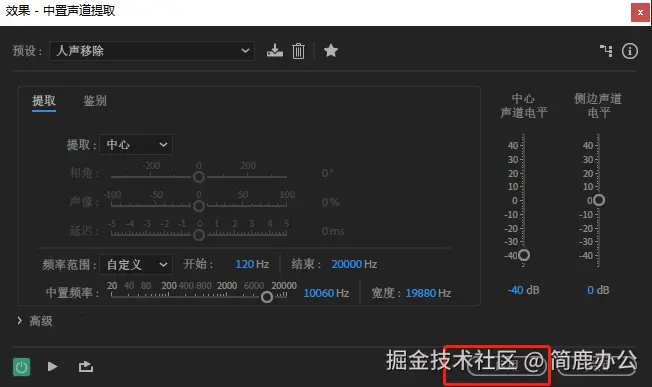Mark preset as favorite with star
652x387 pixels.
[331, 51]
